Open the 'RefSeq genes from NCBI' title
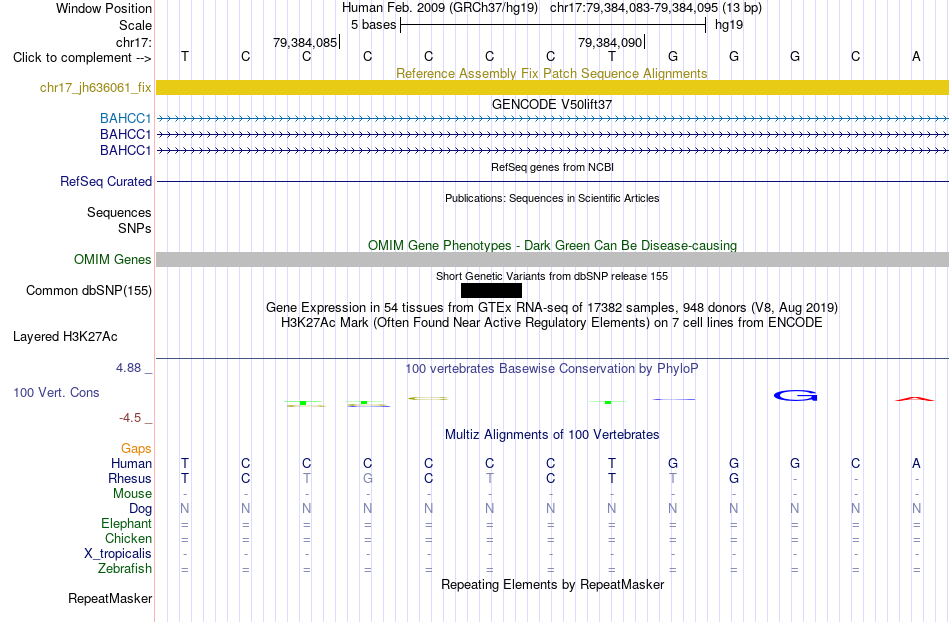This screenshot has height=622, width=950. tap(552, 167)
